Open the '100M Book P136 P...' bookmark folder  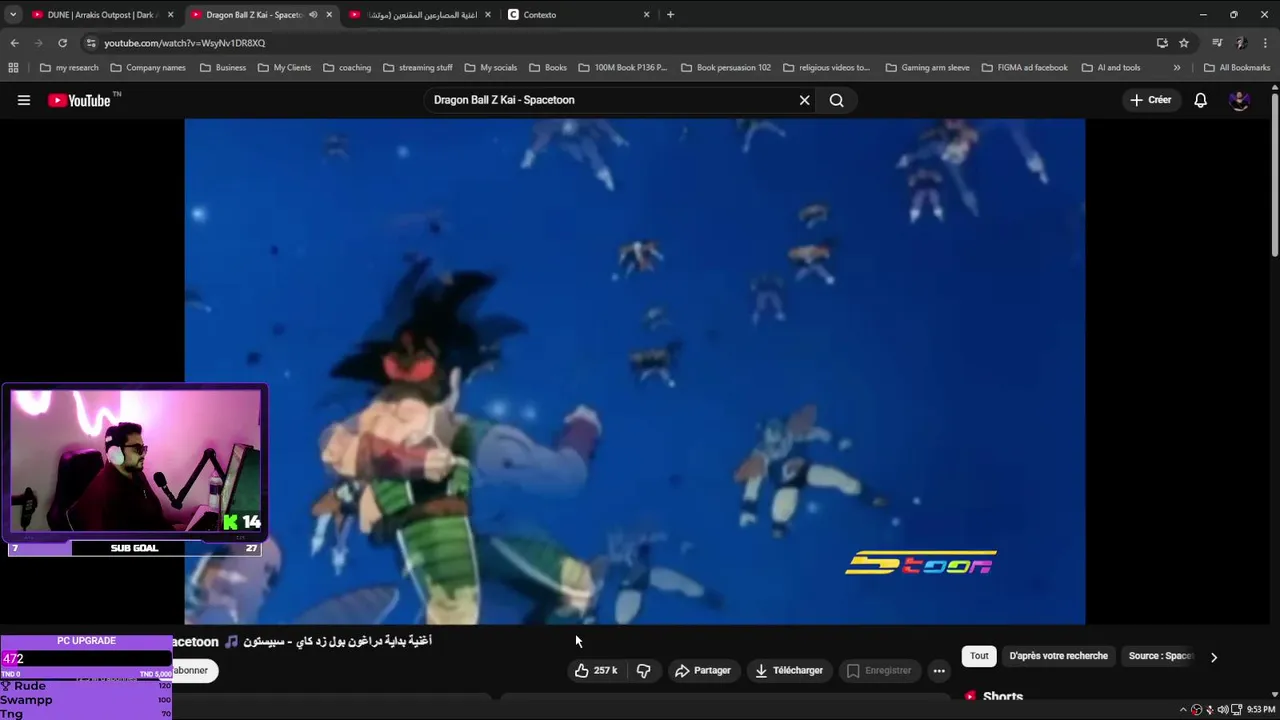click(x=623, y=68)
